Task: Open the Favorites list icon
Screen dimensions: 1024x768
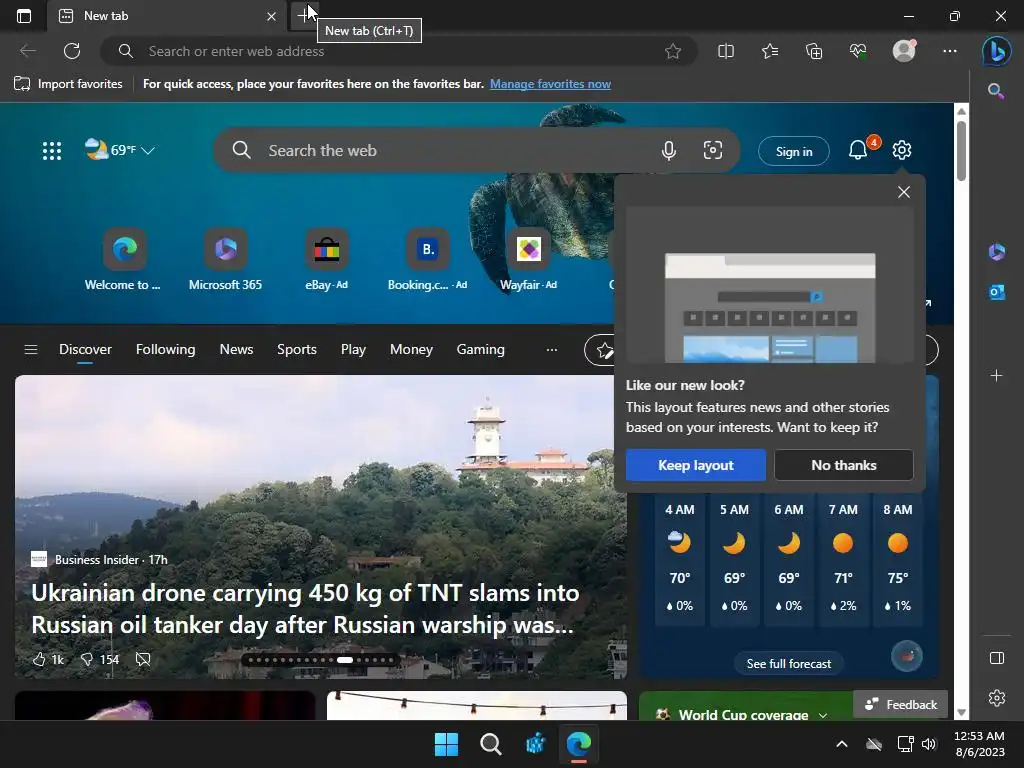Action: coord(770,51)
